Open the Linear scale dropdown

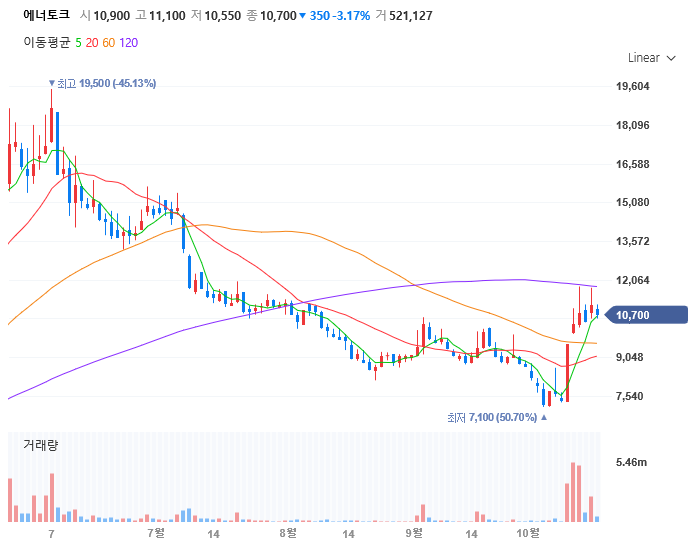coord(651,58)
